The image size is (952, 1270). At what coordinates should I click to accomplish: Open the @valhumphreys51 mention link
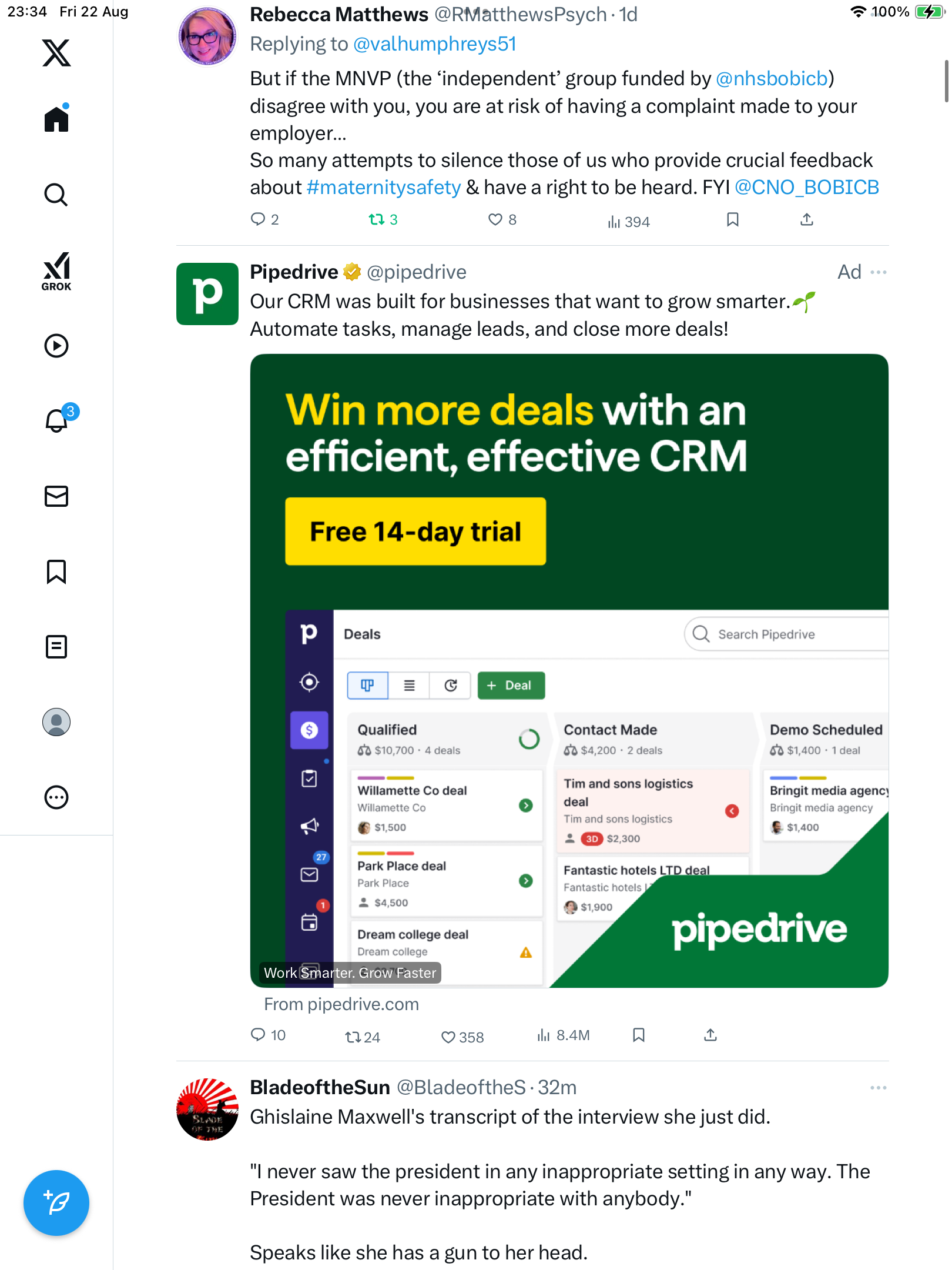[x=435, y=44]
